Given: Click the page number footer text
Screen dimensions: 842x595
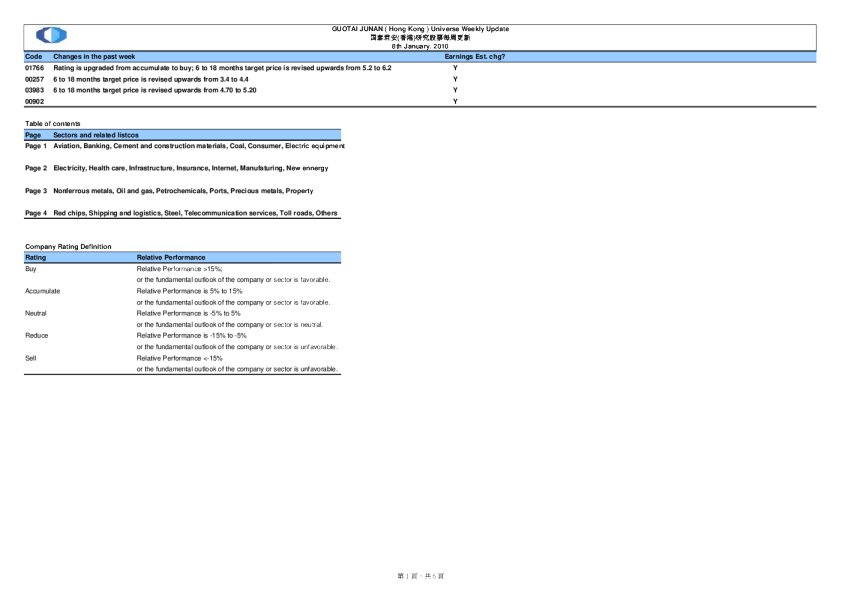Looking at the screenshot, I should click(x=420, y=576).
